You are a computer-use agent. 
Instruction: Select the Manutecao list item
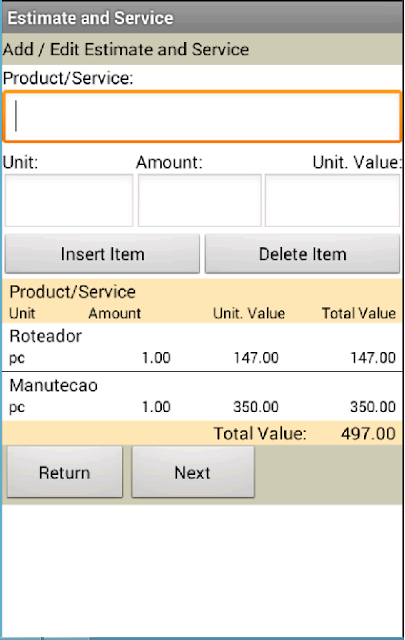(202, 396)
